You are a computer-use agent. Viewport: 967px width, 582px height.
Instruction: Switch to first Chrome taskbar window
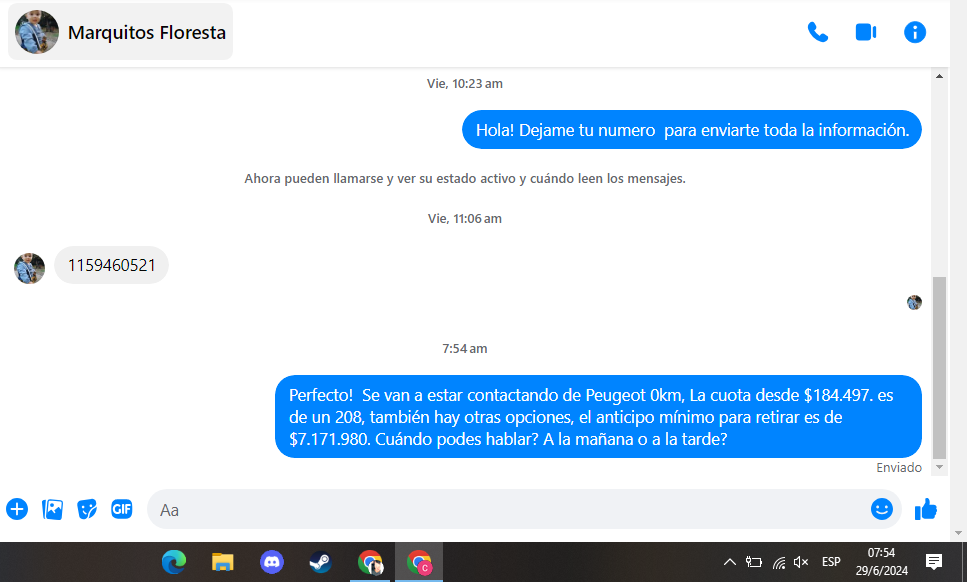click(369, 562)
